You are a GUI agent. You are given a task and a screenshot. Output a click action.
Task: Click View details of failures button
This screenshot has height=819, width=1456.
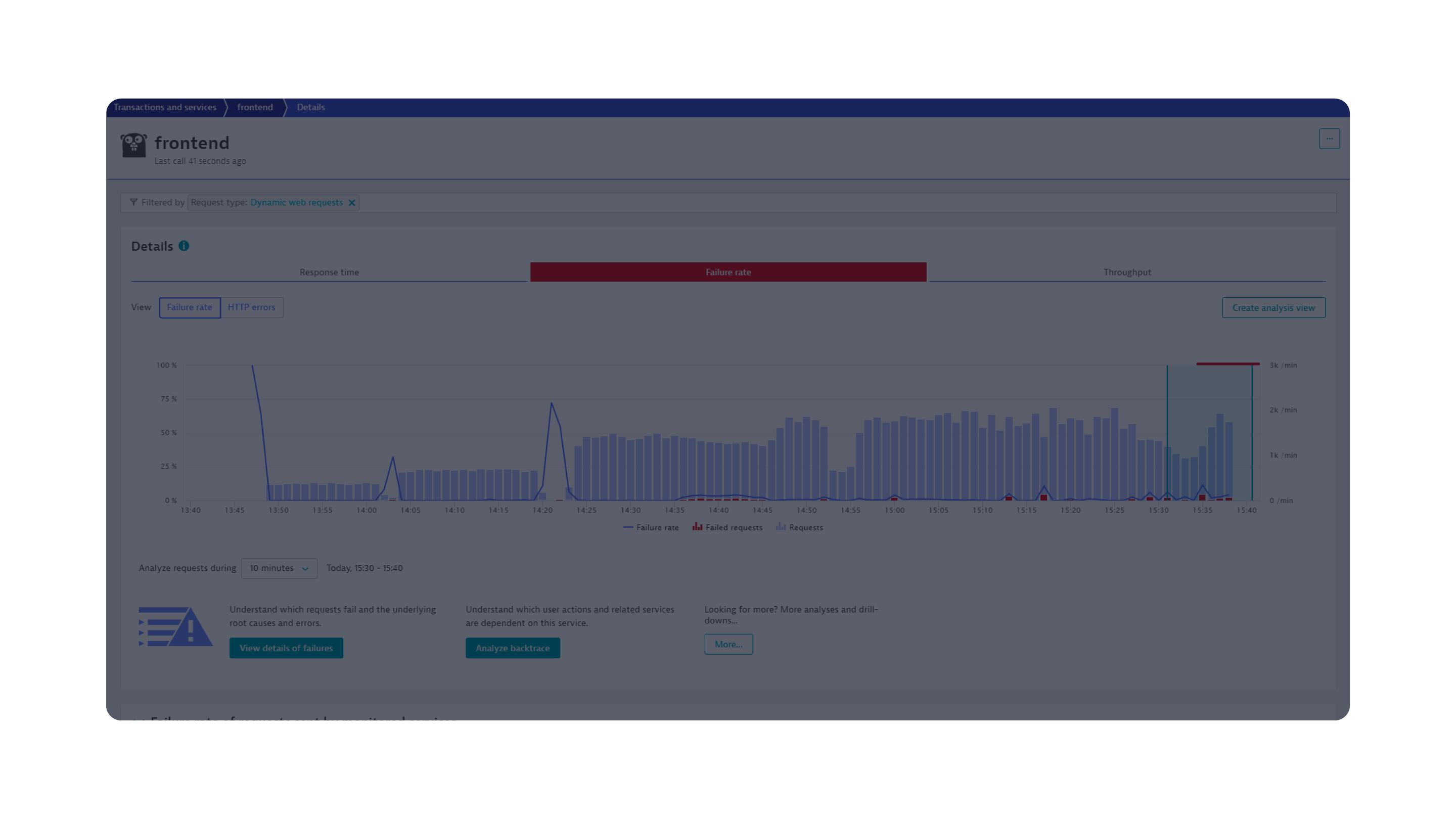286,648
